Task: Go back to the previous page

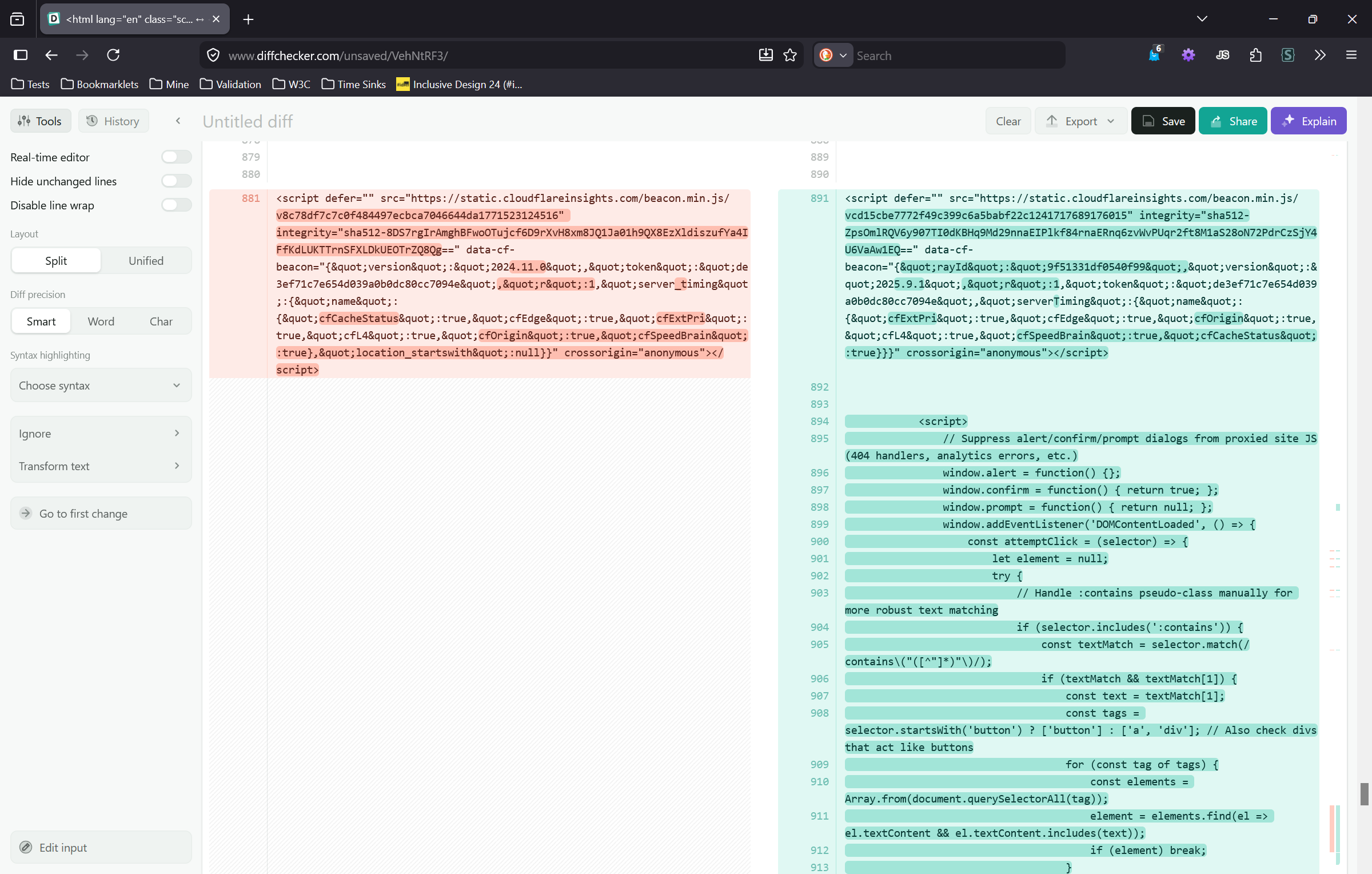Action: 51,55
